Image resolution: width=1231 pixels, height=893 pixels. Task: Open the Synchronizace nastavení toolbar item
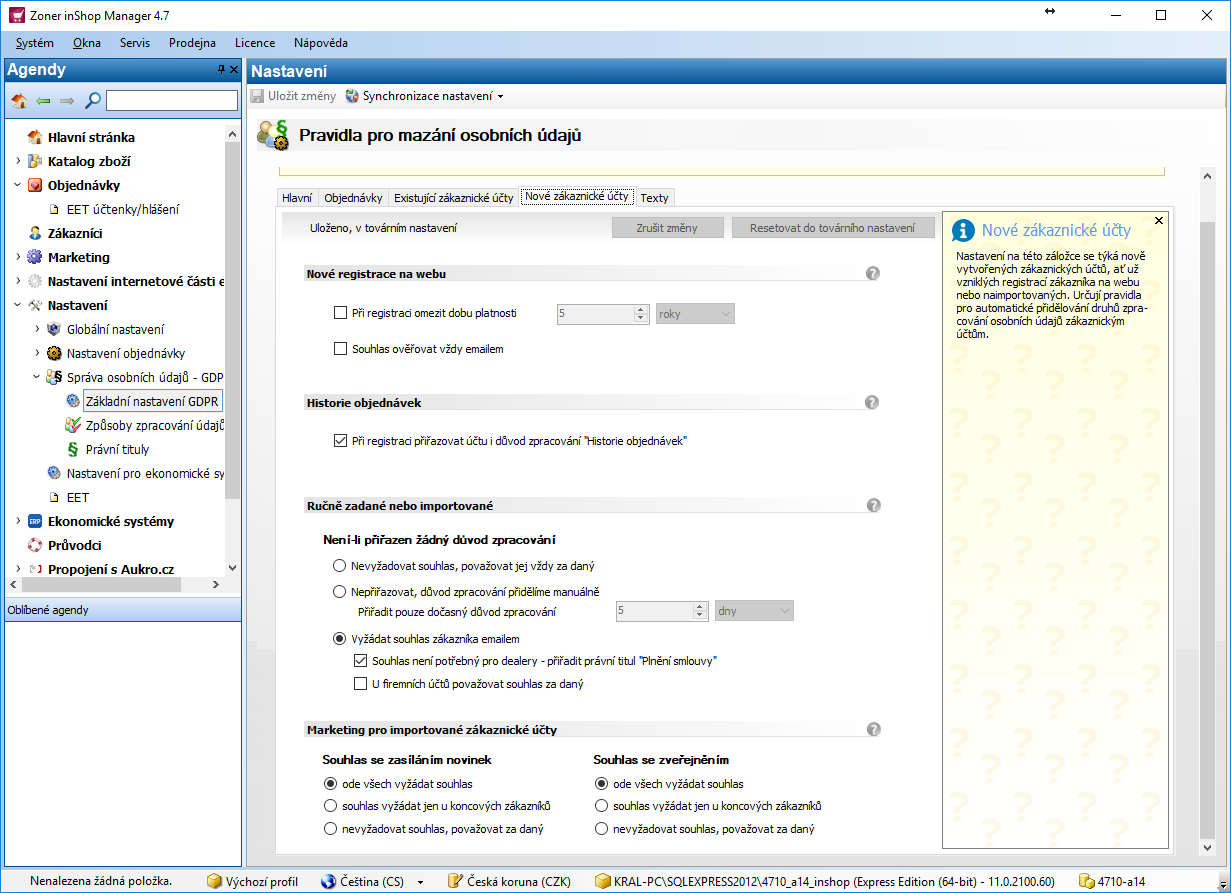tap(425, 96)
